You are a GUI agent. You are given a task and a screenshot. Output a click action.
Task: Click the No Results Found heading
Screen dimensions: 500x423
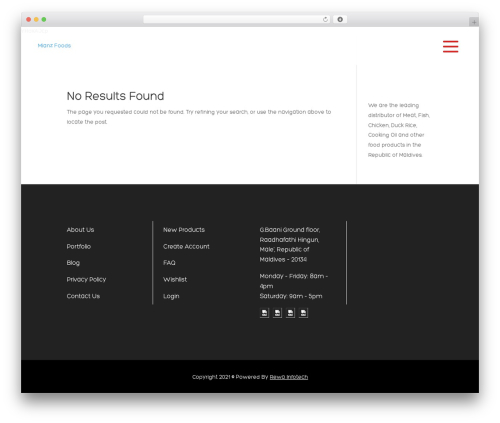(x=115, y=96)
